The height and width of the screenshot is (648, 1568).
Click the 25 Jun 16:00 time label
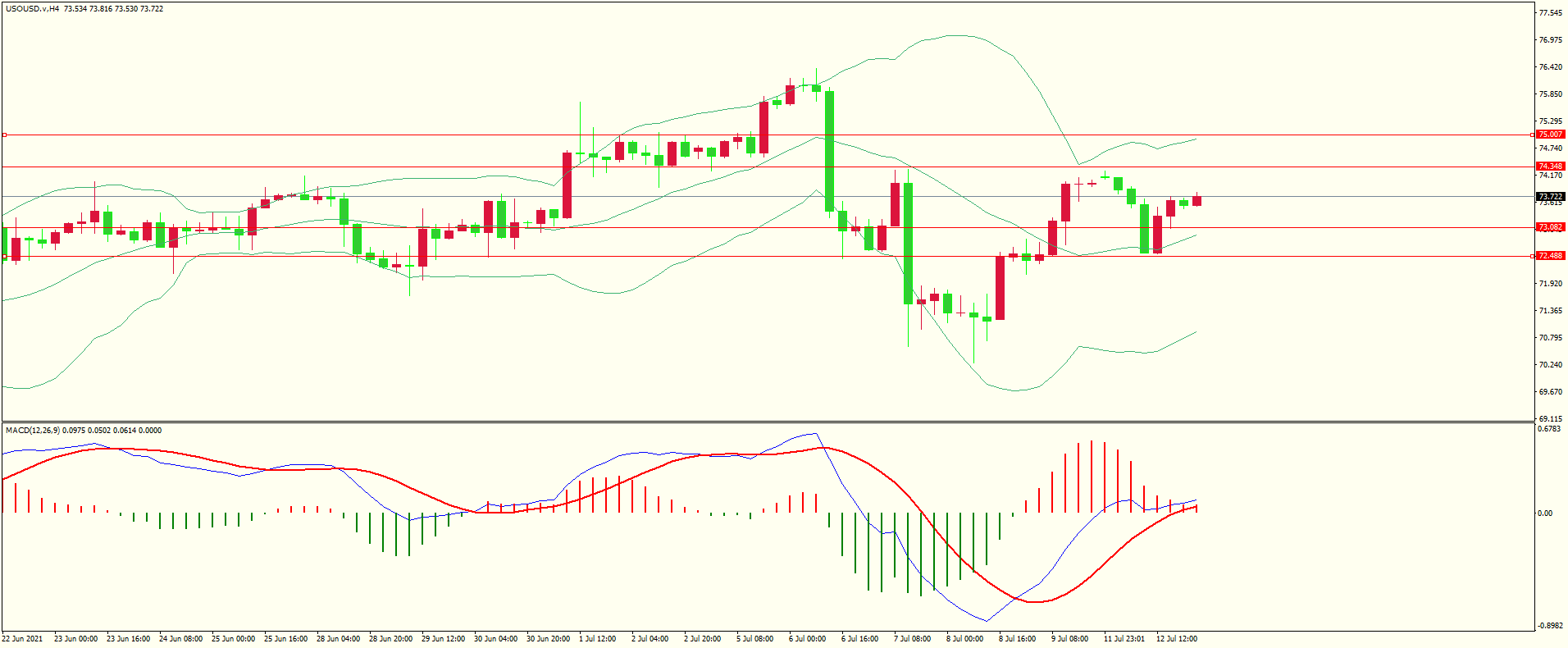(x=286, y=639)
